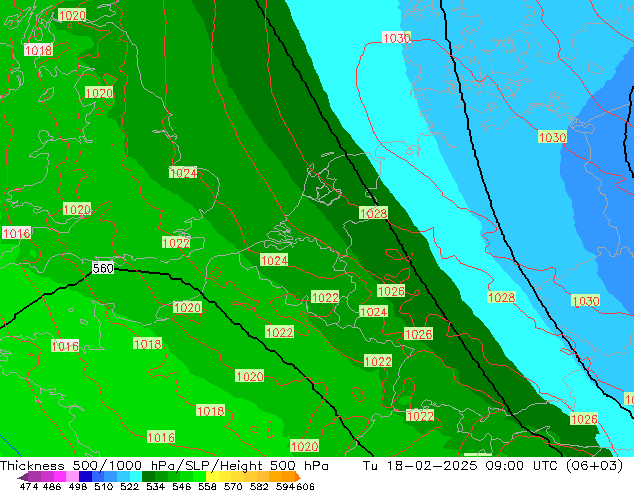The height and width of the screenshot is (490, 634).
Task: Pick the light pink swatch in the legend
Action: [x=73, y=477]
